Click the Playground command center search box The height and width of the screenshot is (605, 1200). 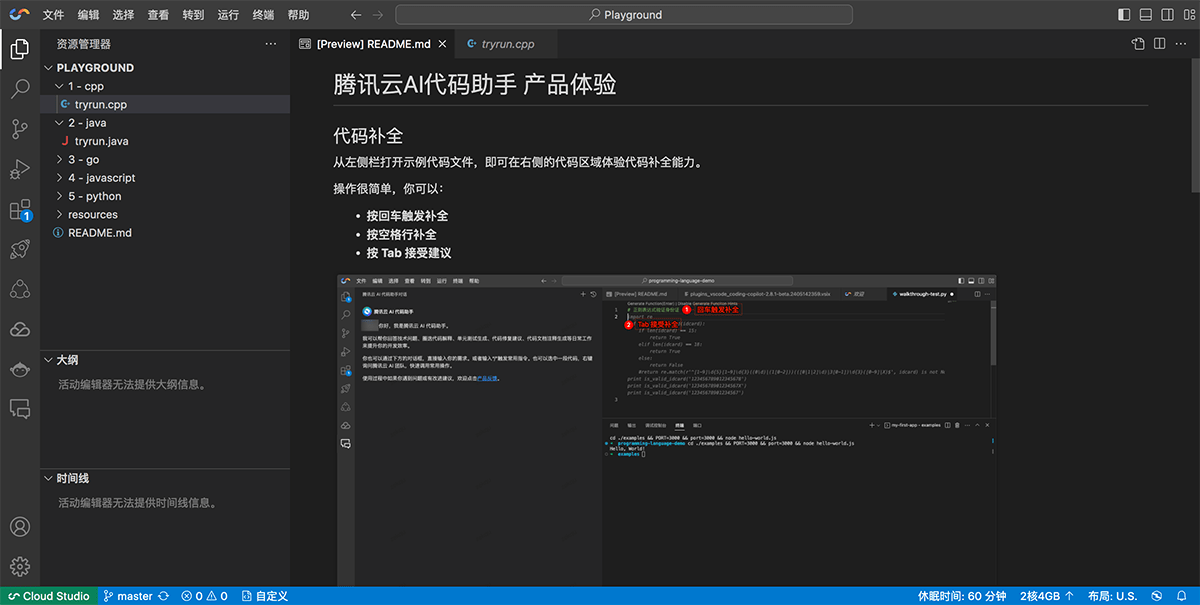pos(624,15)
